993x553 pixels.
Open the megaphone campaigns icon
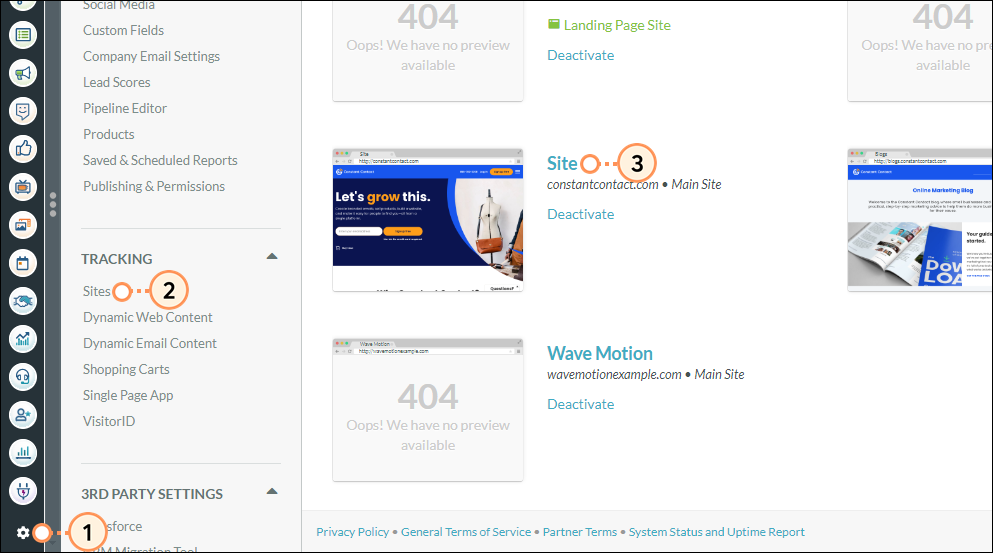[23, 73]
